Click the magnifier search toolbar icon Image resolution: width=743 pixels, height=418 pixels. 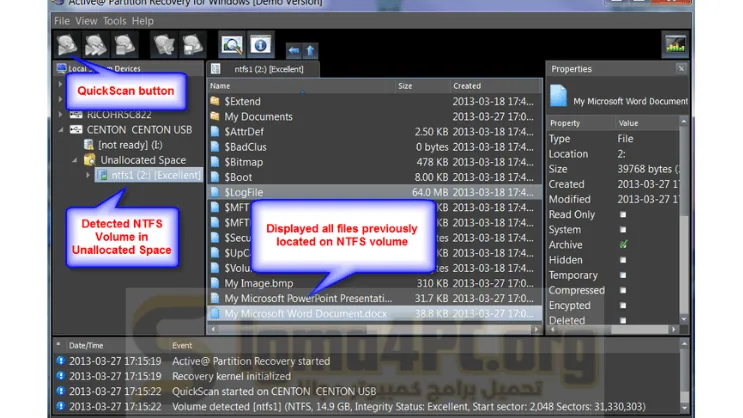coord(232,45)
